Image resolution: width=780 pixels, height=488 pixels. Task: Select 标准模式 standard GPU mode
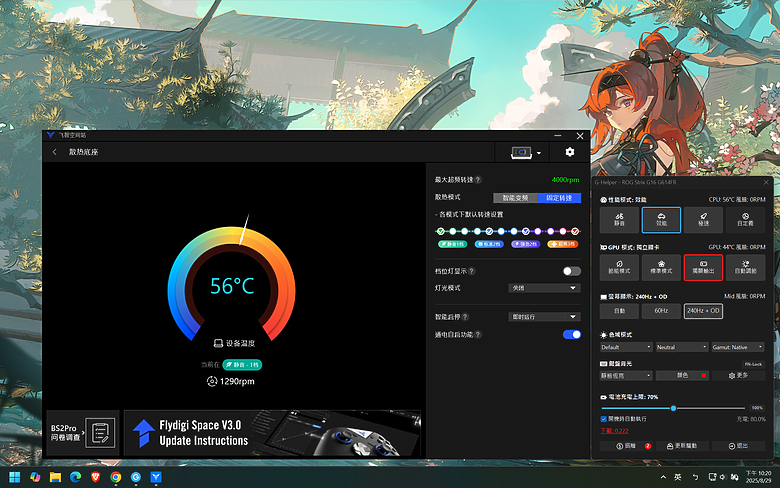[661, 268]
